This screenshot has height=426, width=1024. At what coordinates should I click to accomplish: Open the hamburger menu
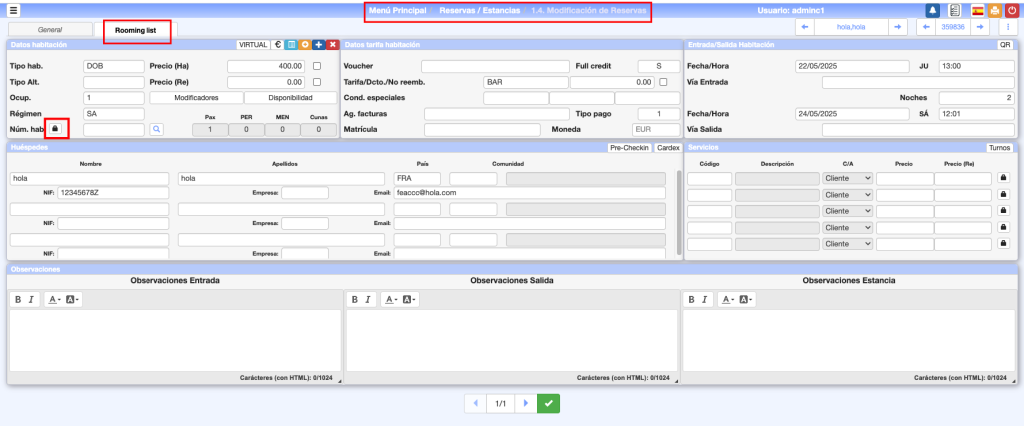[x=14, y=10]
